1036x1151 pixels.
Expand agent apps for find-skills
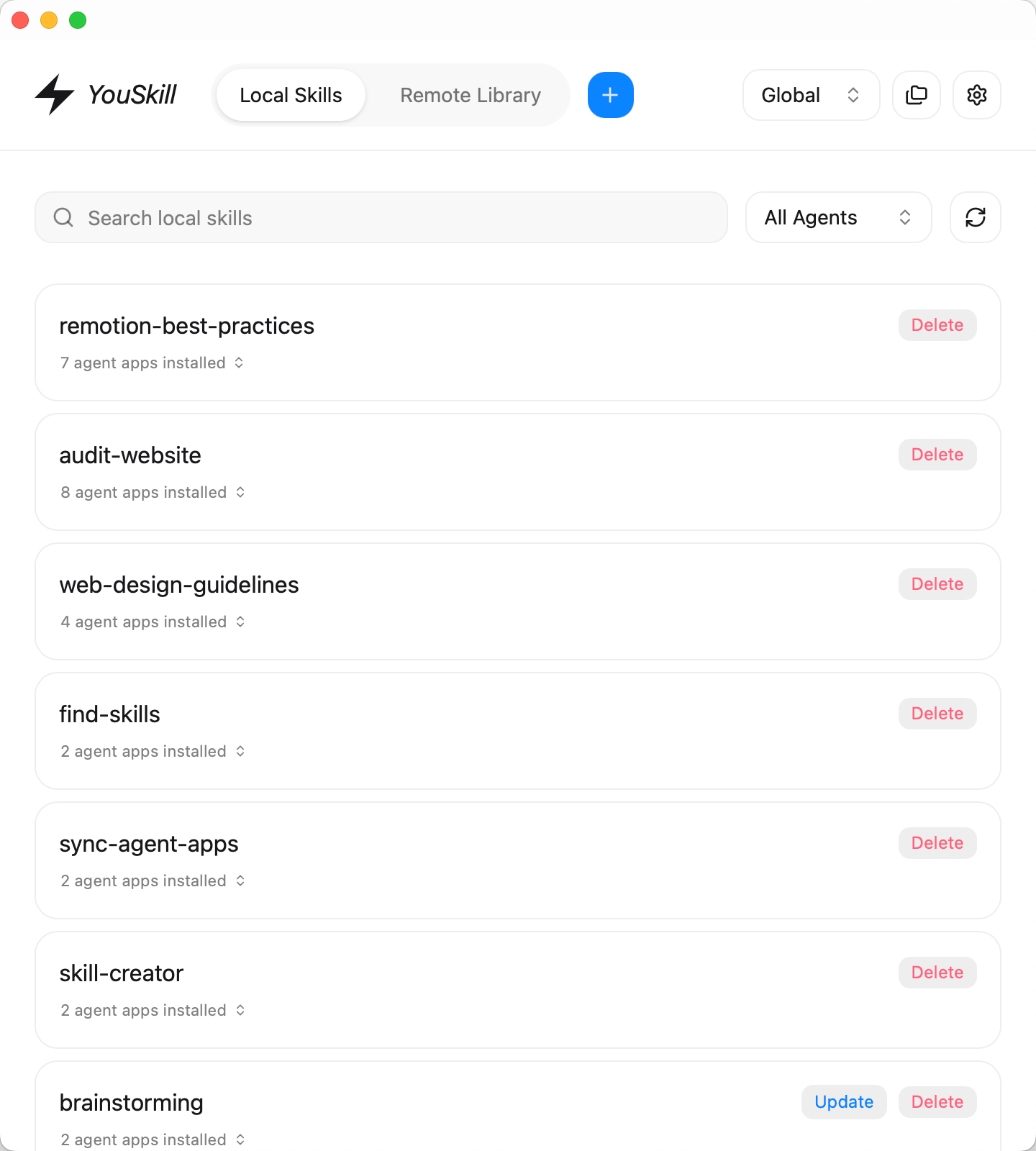tap(240, 751)
